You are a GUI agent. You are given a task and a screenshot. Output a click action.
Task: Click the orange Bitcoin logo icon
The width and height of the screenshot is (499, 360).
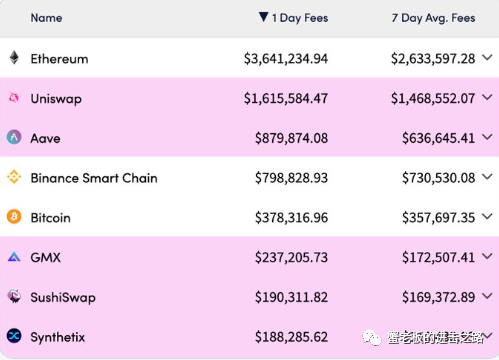pyautogui.click(x=14, y=217)
